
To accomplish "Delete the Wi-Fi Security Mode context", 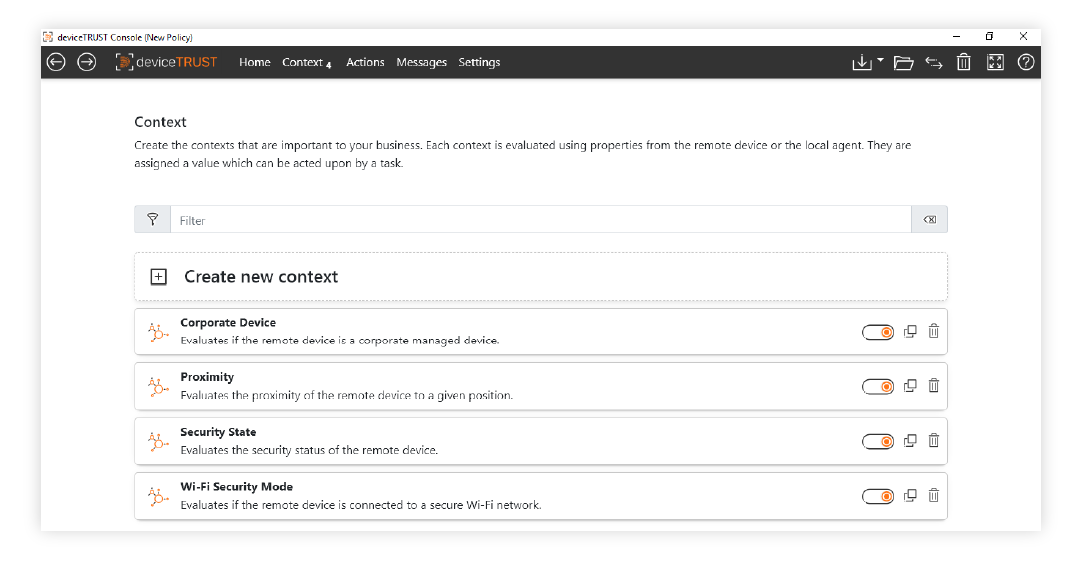I will pyautogui.click(x=933, y=495).
